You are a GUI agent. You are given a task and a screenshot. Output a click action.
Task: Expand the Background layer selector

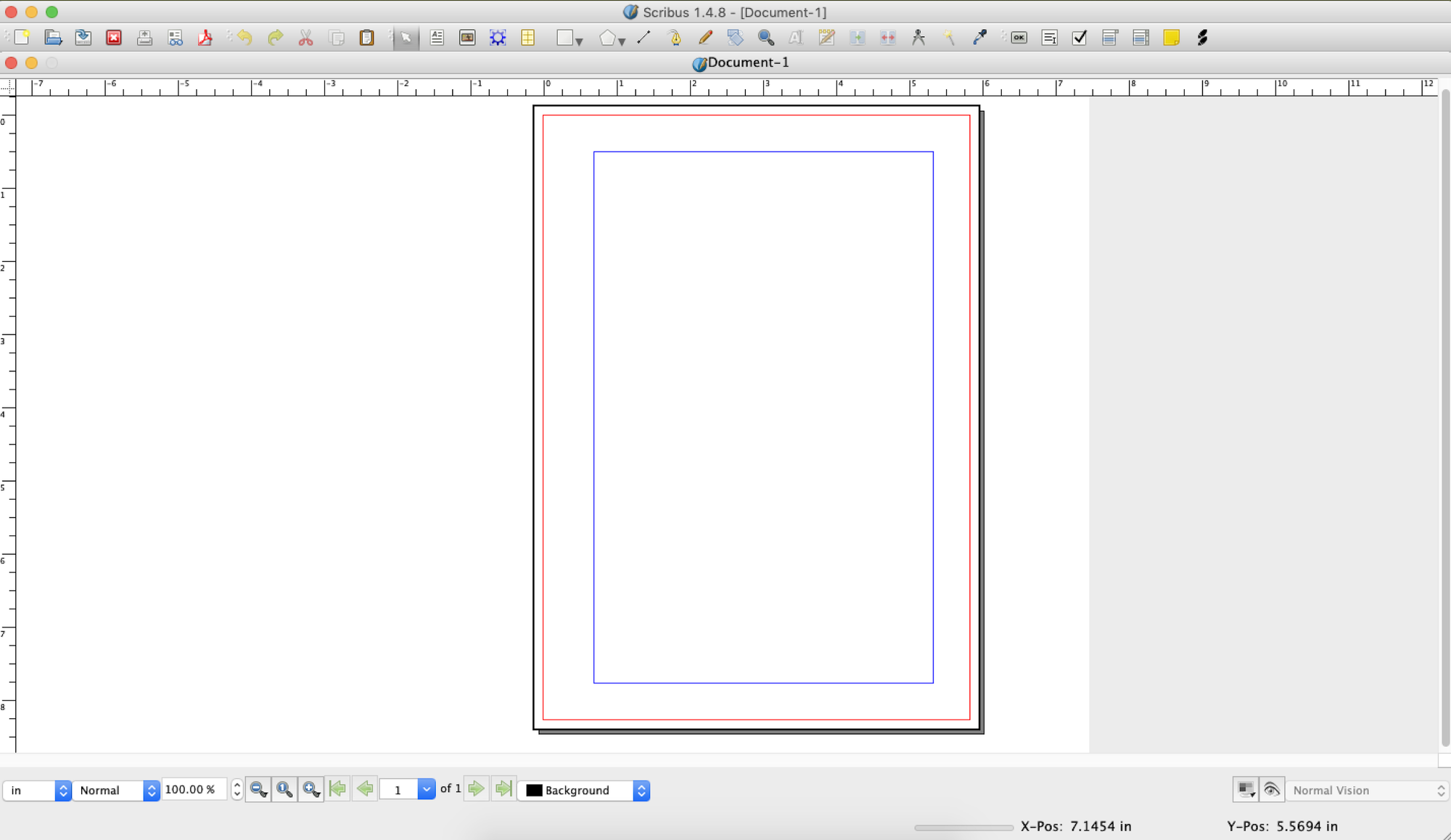[641, 790]
